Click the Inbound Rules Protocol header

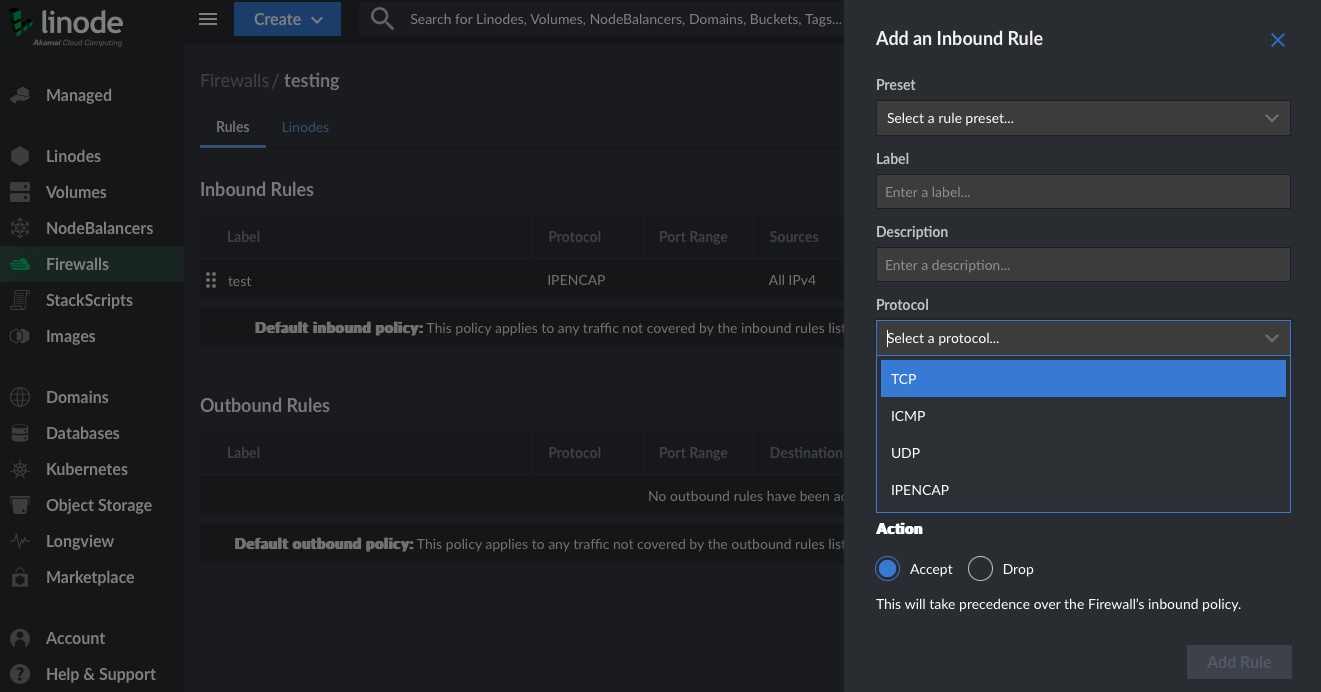click(575, 237)
